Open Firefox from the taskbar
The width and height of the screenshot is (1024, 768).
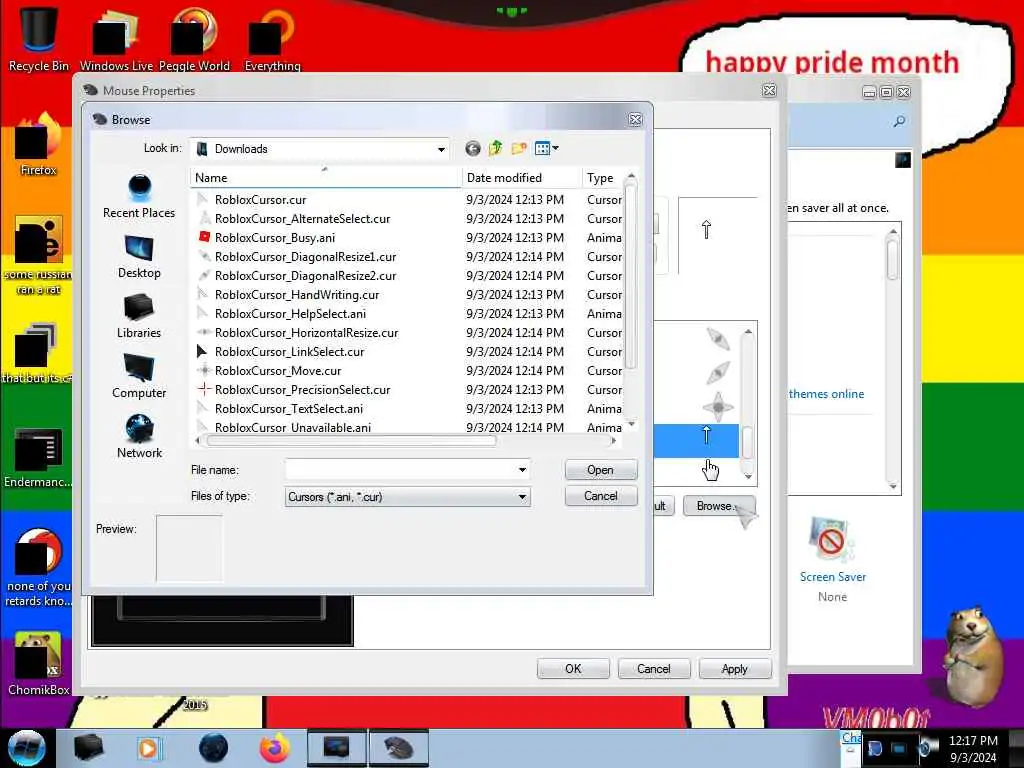[274, 748]
